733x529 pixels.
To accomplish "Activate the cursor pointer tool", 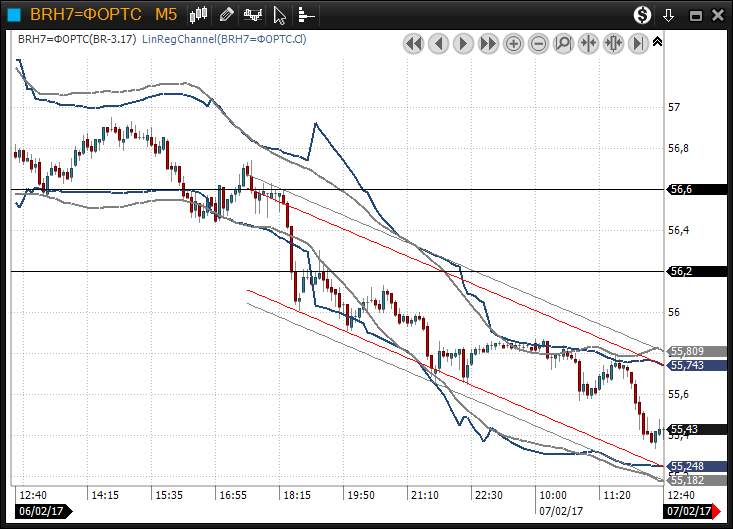I will click(281, 15).
